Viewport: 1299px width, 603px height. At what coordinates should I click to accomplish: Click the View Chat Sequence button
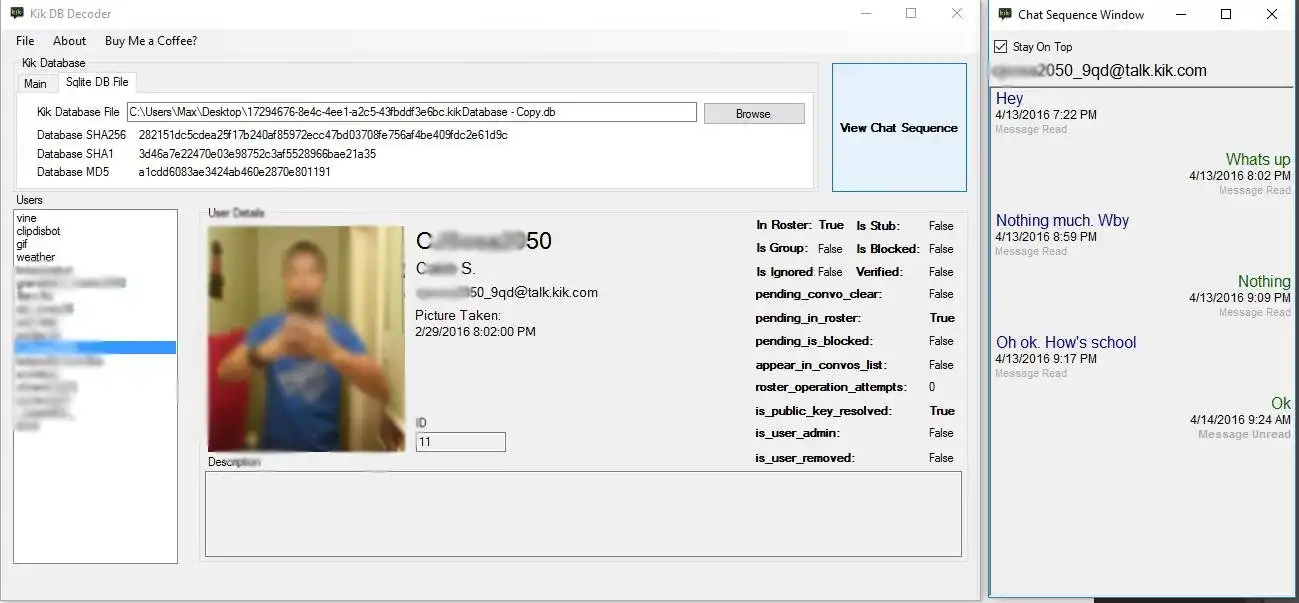899,127
